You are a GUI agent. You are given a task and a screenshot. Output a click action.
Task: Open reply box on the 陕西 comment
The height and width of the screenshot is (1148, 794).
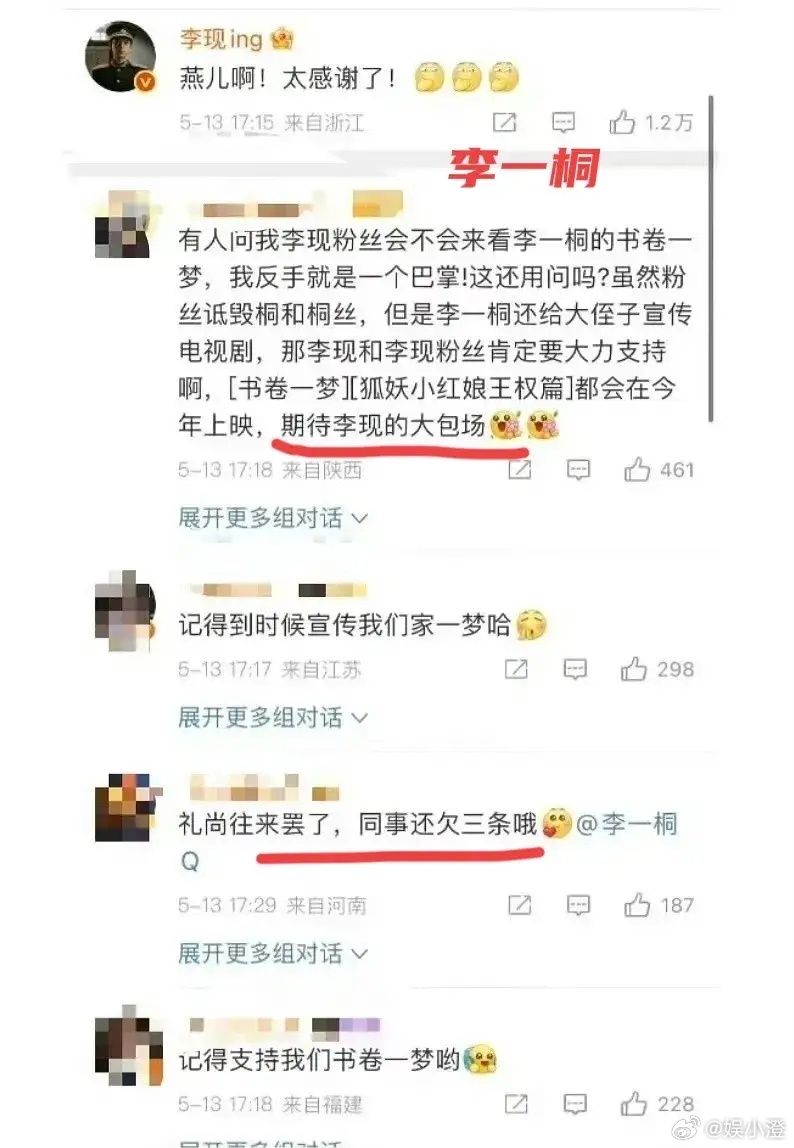pos(579,469)
